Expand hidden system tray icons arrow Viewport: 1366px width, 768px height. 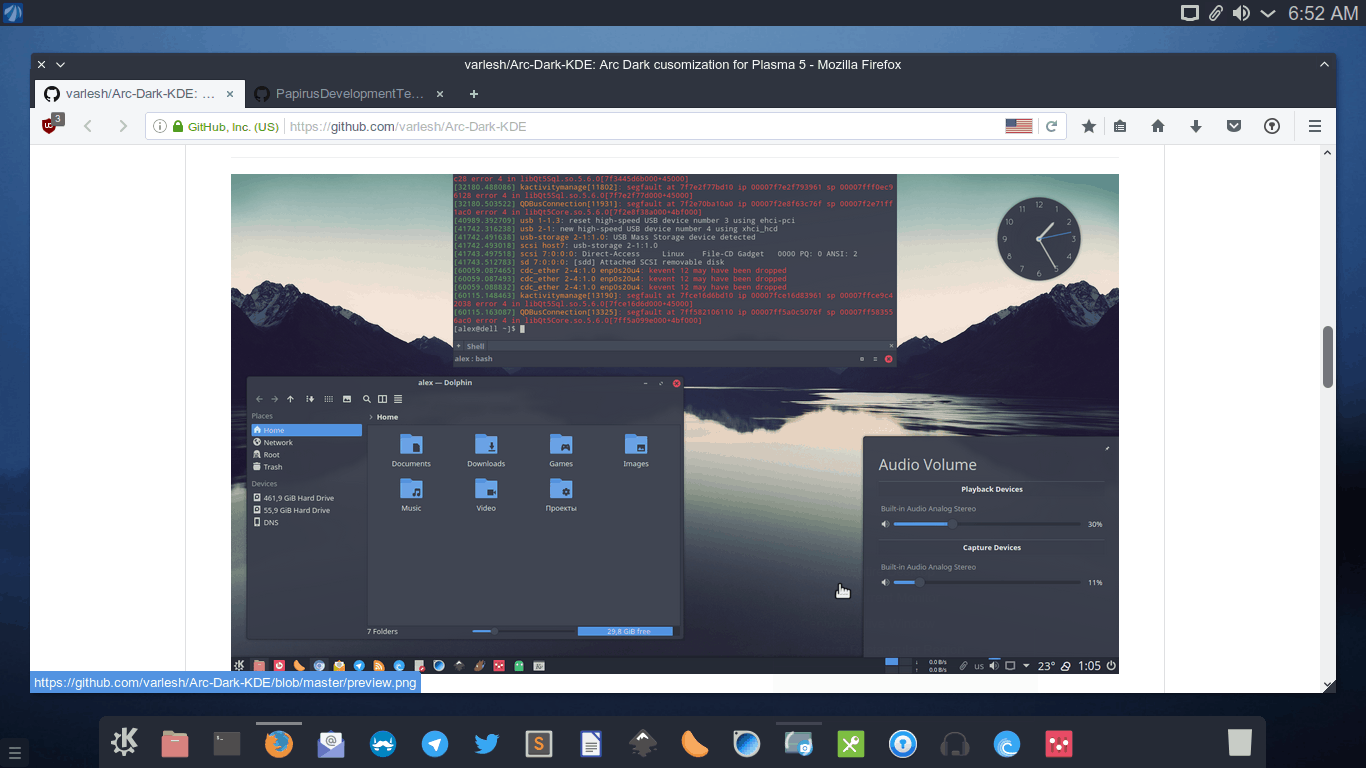pyautogui.click(x=1268, y=13)
